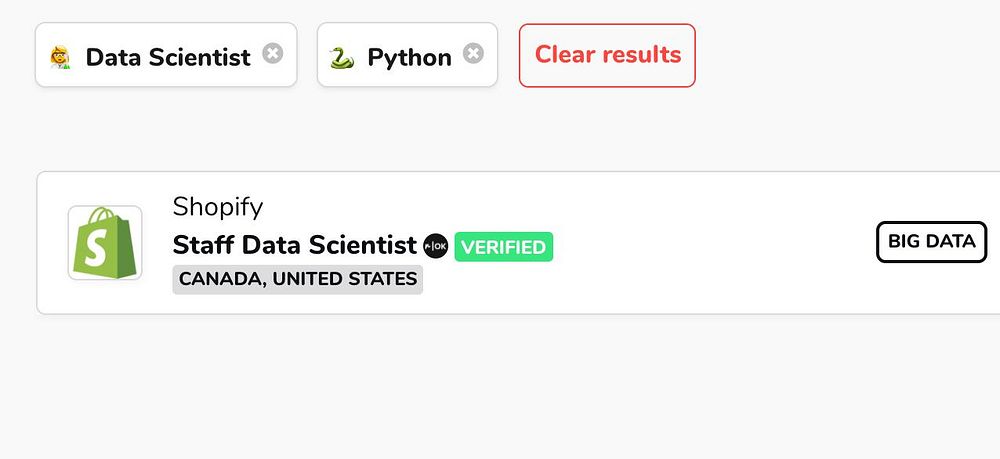This screenshot has width=1000, height=459.
Task: Click the Python snake emoji icon
Action: 342,58
